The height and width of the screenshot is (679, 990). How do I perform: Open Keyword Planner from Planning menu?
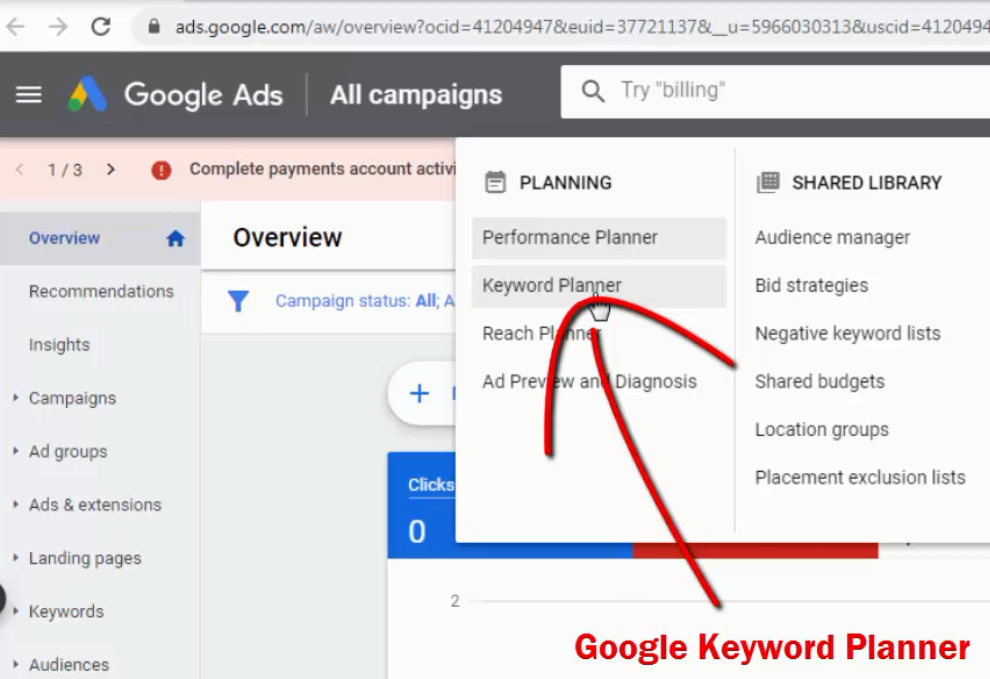552,286
